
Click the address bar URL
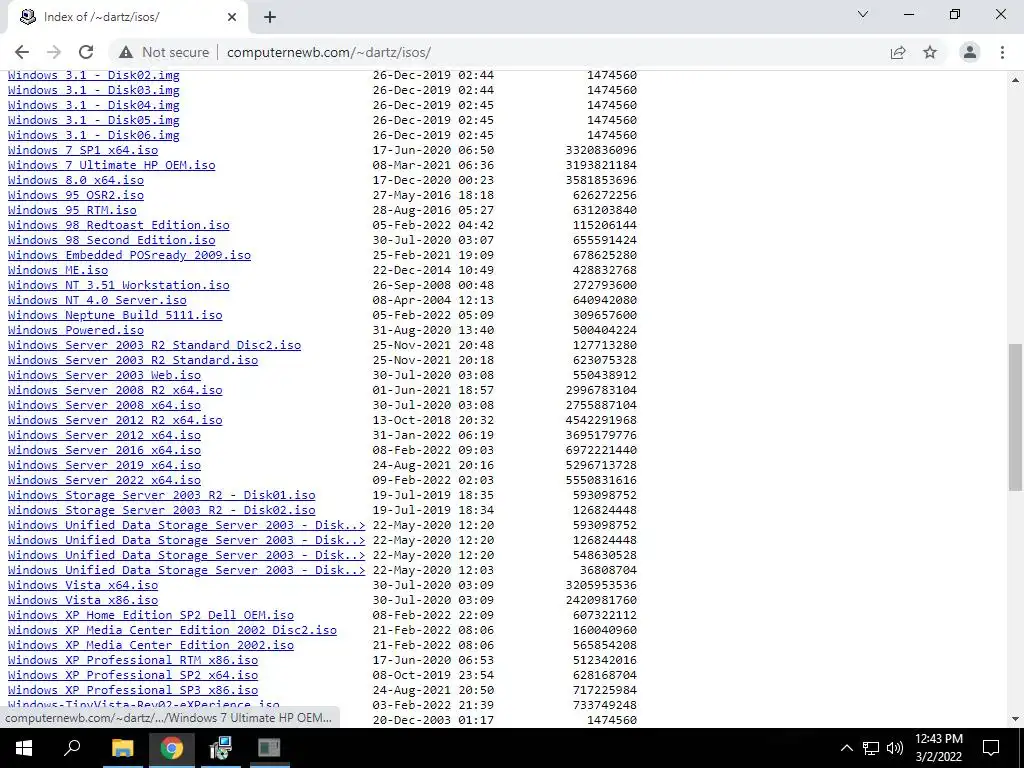(328, 52)
